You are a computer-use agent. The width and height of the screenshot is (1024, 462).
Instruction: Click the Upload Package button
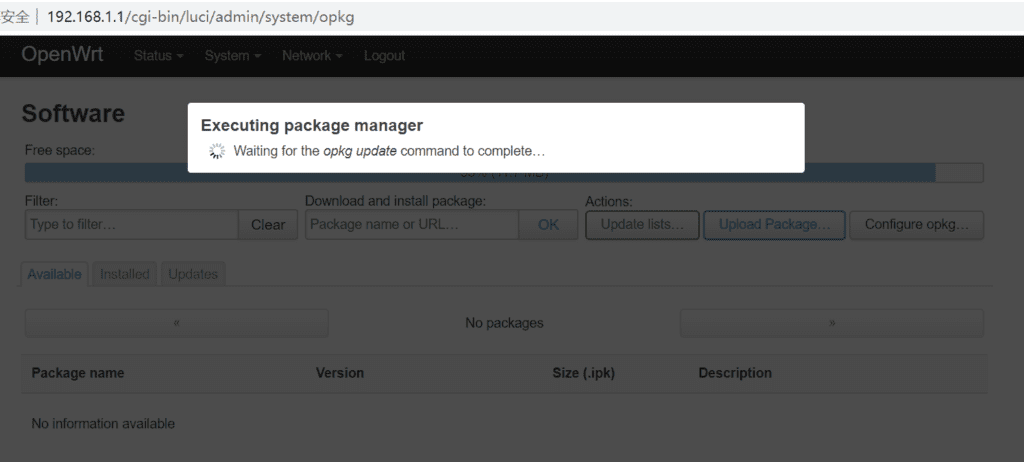(775, 225)
